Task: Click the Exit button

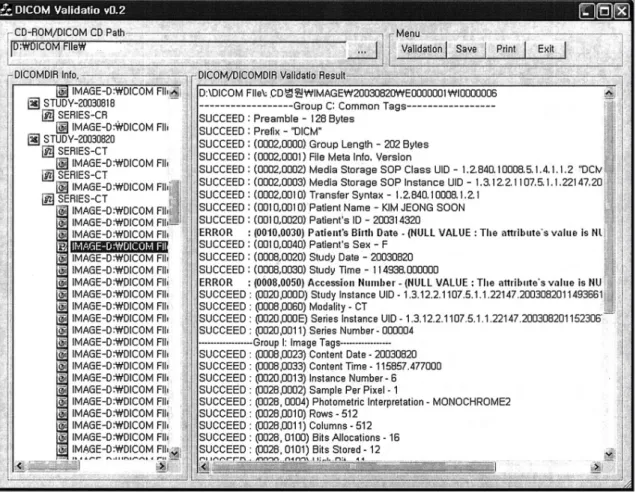Action: click(546, 50)
